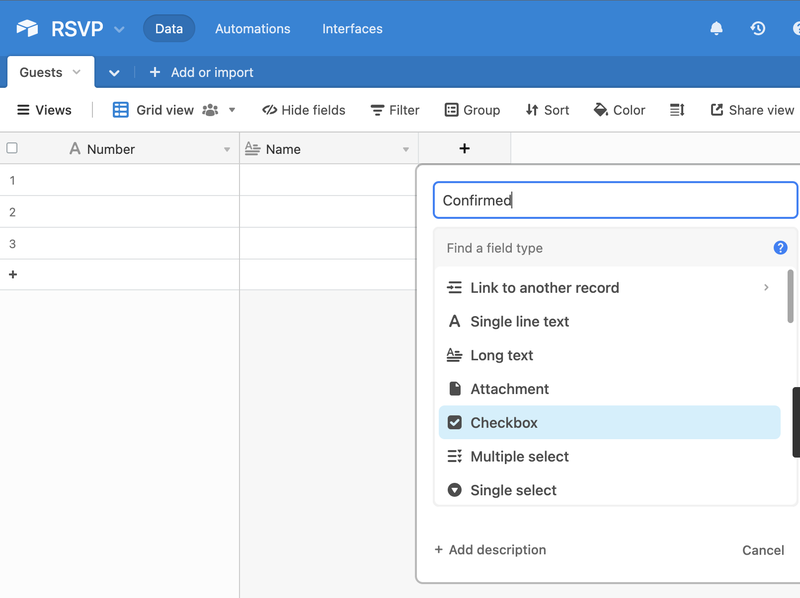Screen dimensions: 800x598
Task: Open the tables list chevron
Action: point(114,72)
